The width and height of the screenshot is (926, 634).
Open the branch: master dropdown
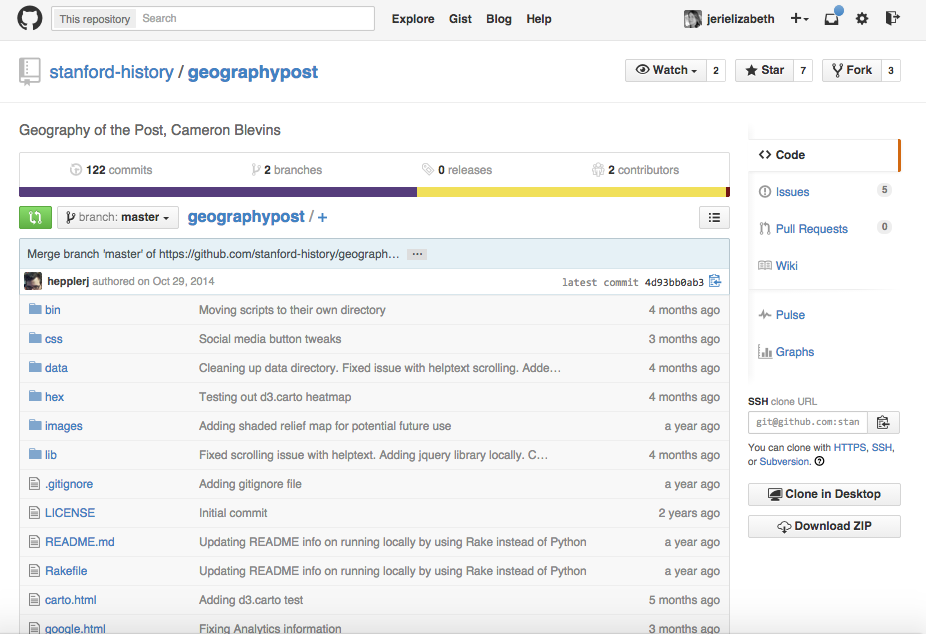coord(118,217)
